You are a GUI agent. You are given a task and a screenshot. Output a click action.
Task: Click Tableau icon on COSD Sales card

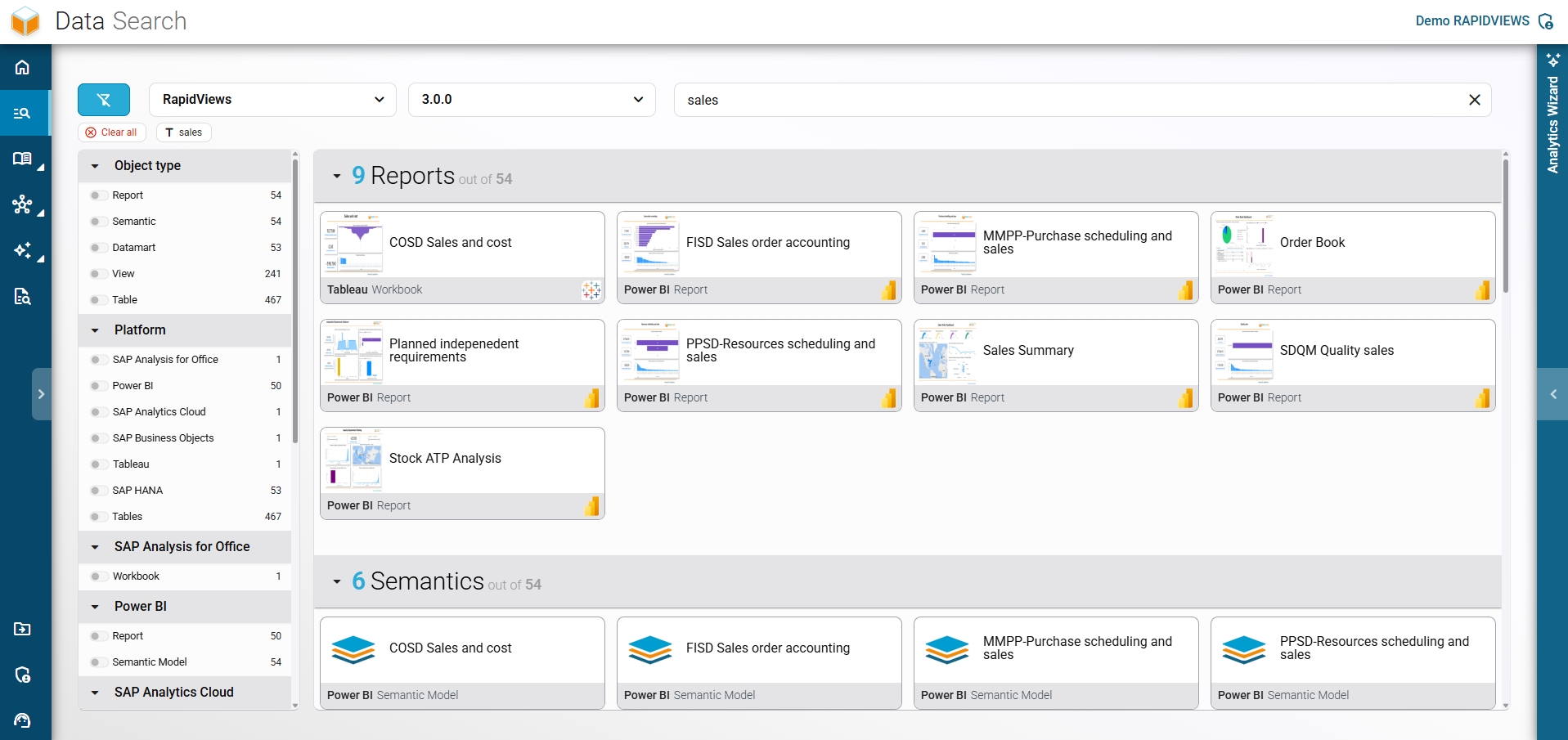591,289
